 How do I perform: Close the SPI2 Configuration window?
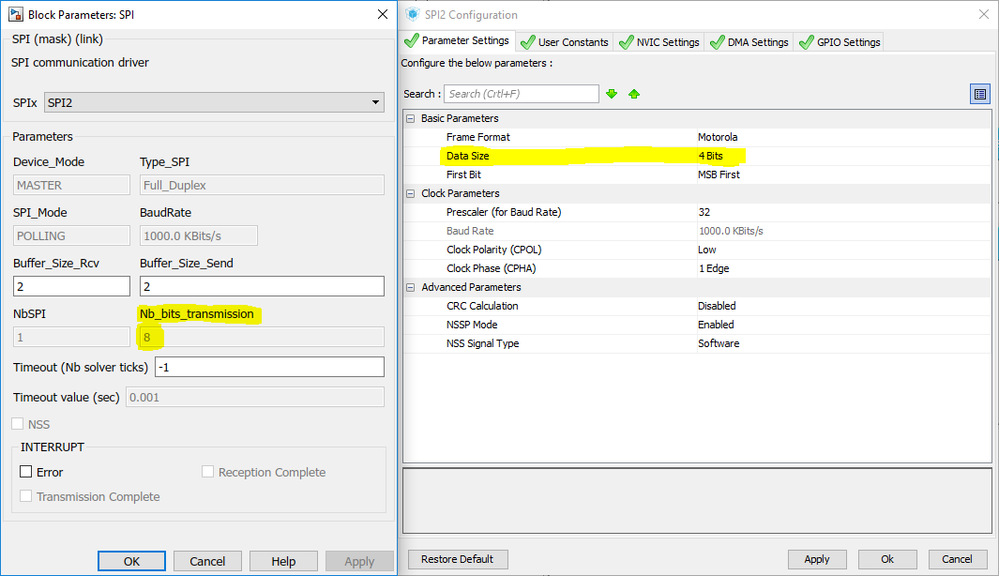coord(984,14)
